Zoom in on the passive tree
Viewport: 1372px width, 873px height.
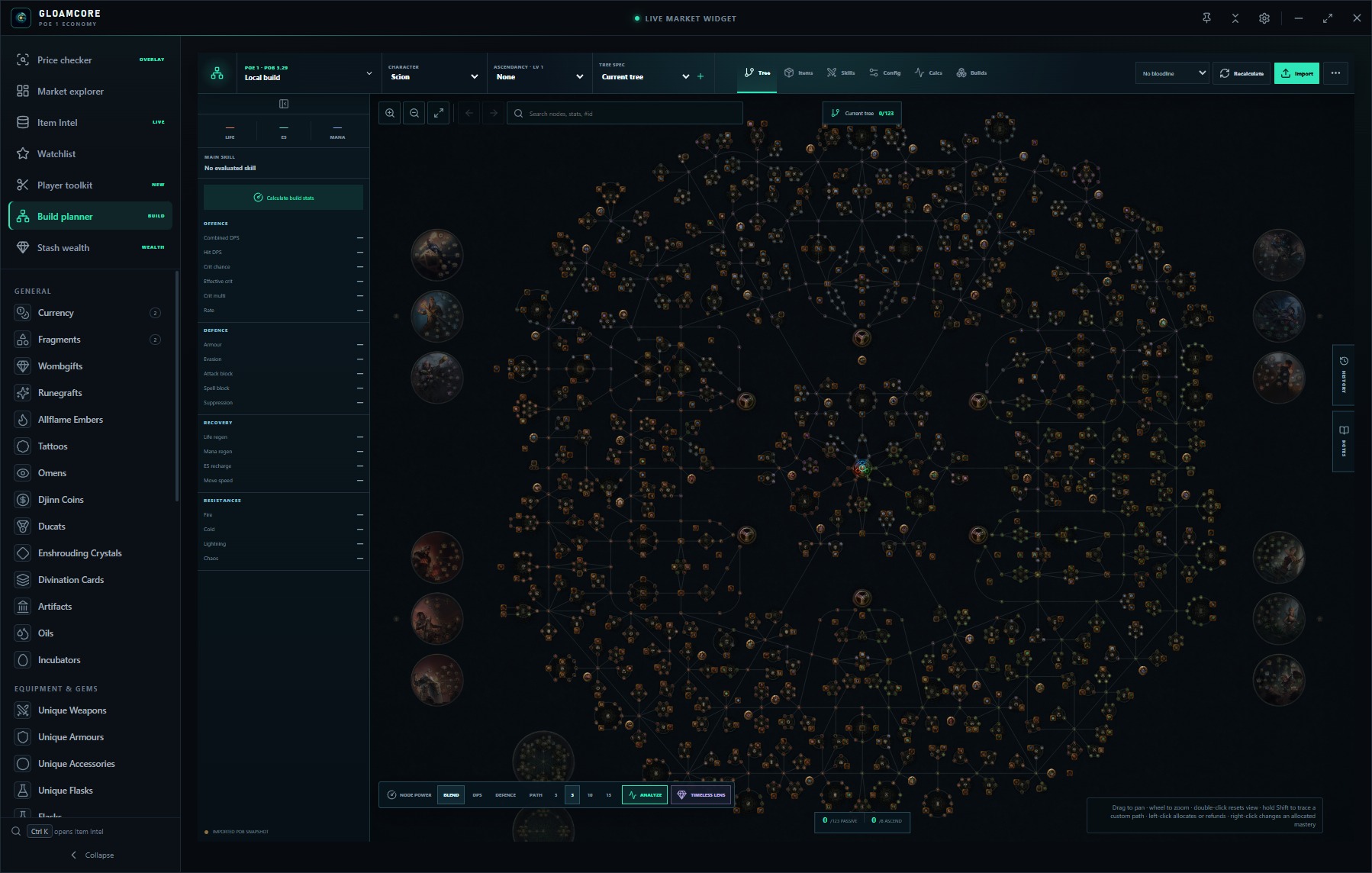[x=390, y=114]
